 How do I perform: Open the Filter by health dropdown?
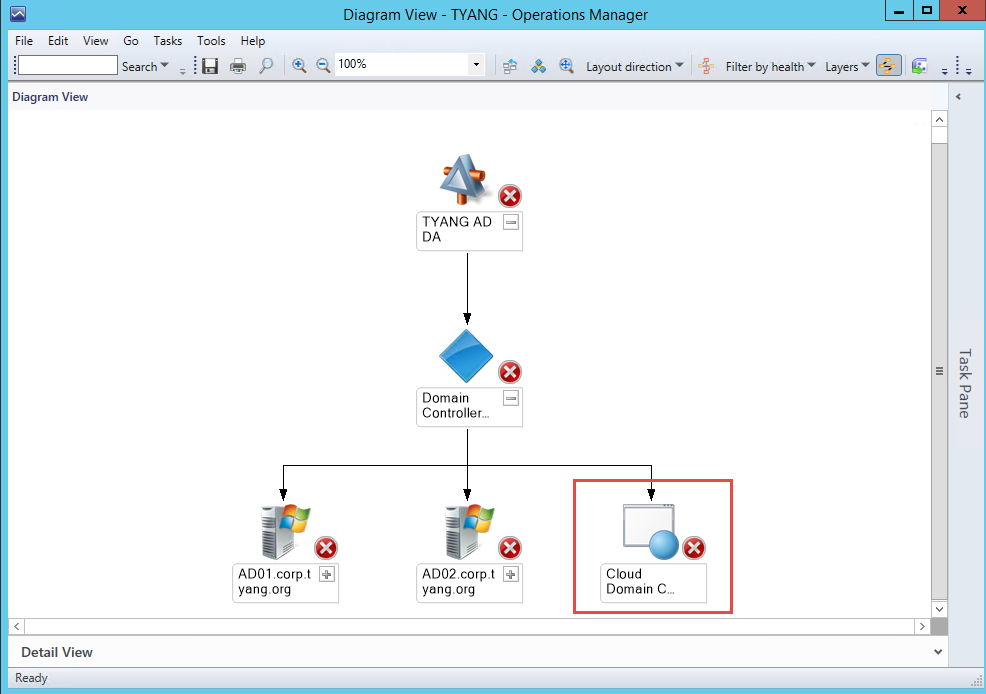pos(770,67)
